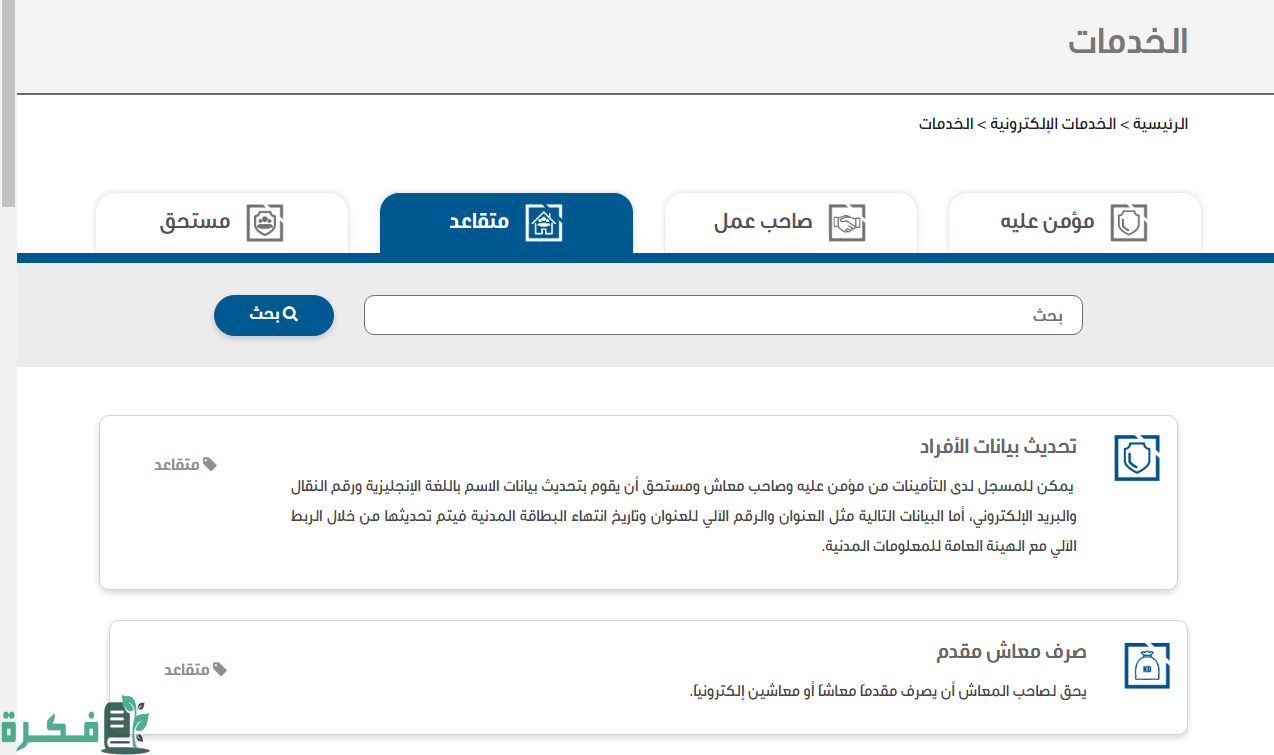Click the money bag icon beside صرف معاش مقدم
The height and width of the screenshot is (755, 1274).
[x=1146, y=665]
